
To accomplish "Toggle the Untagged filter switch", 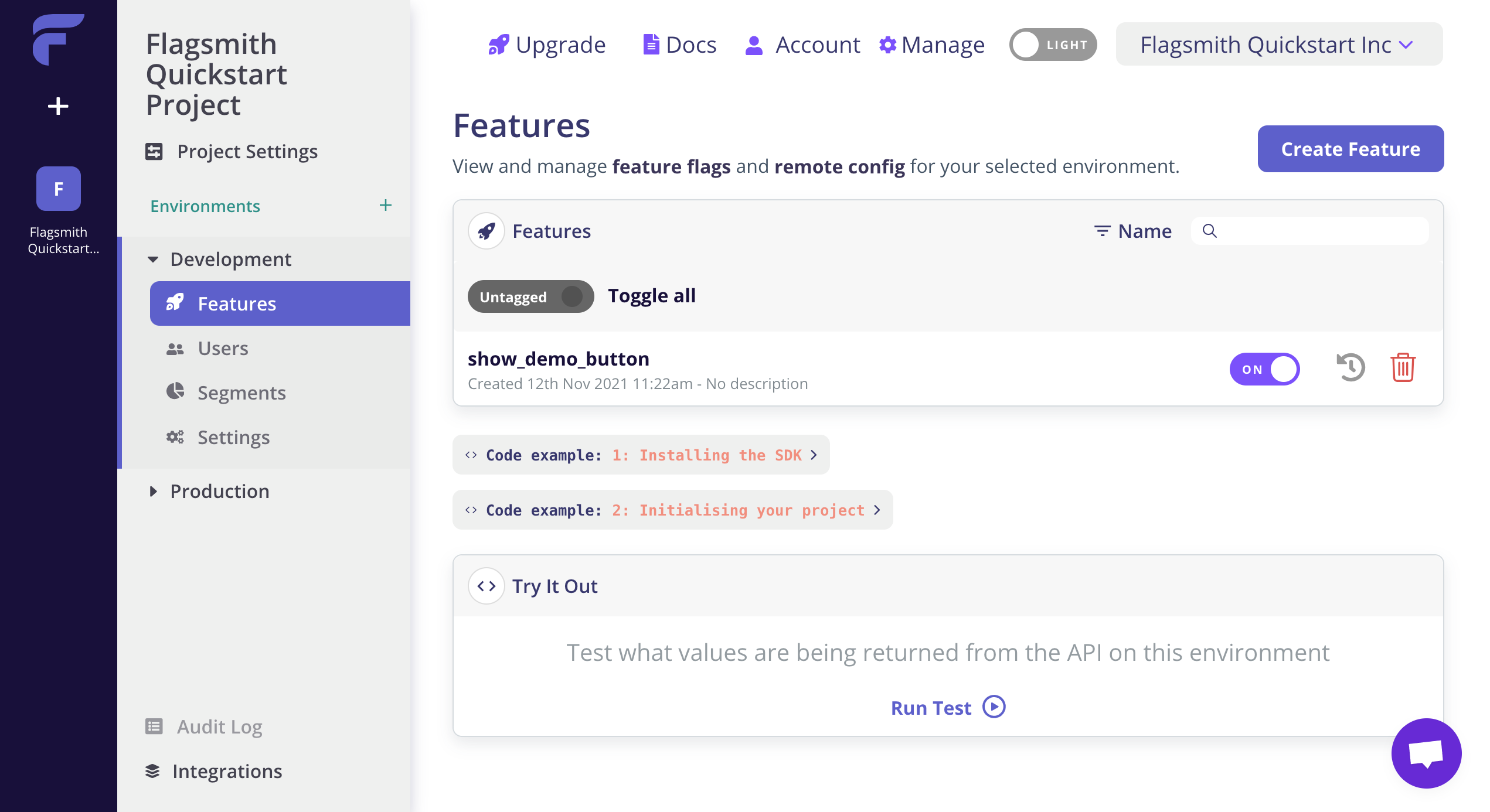I will [530, 296].
